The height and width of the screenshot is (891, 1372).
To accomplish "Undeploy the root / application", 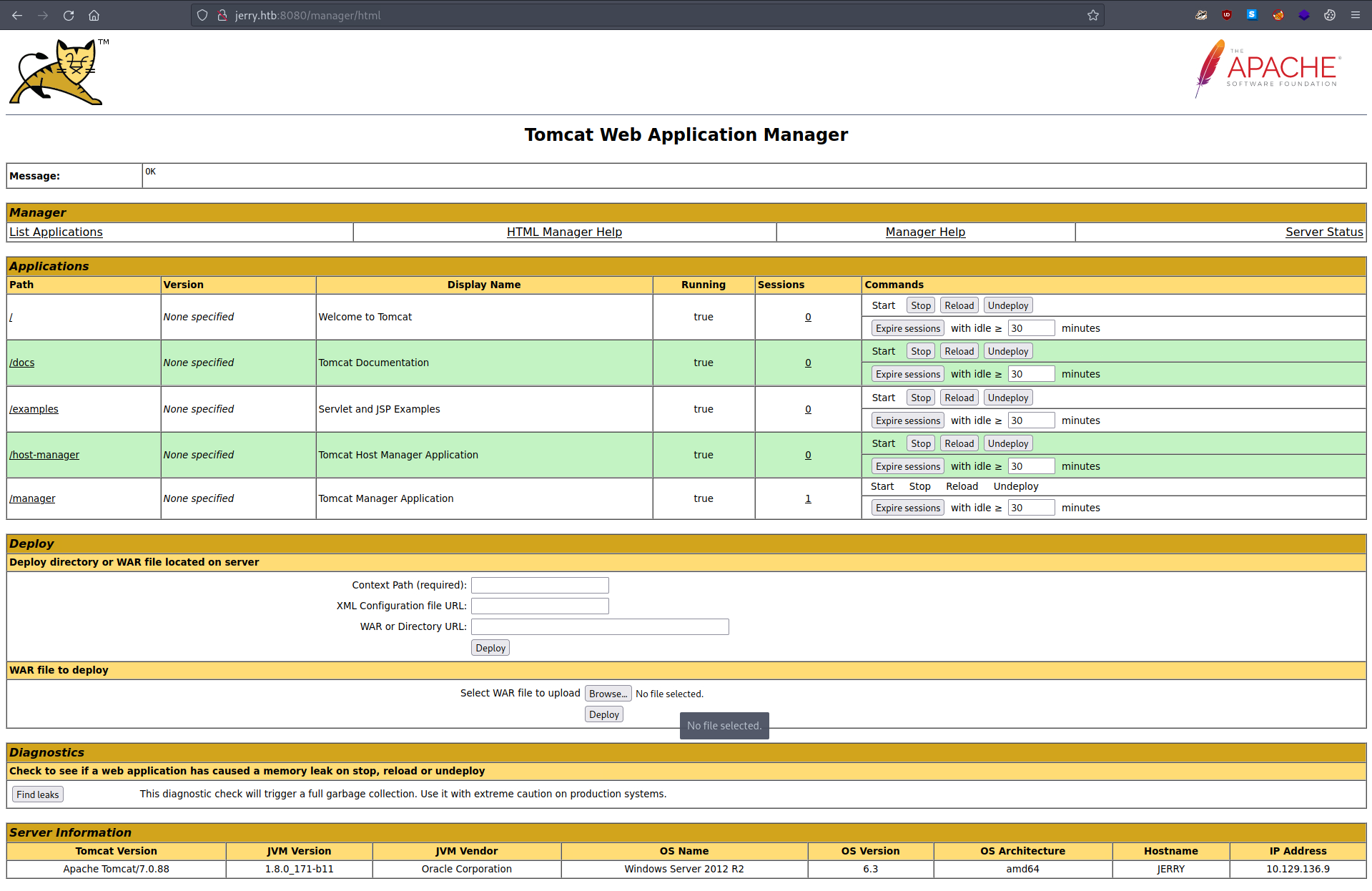I will pos(1008,305).
